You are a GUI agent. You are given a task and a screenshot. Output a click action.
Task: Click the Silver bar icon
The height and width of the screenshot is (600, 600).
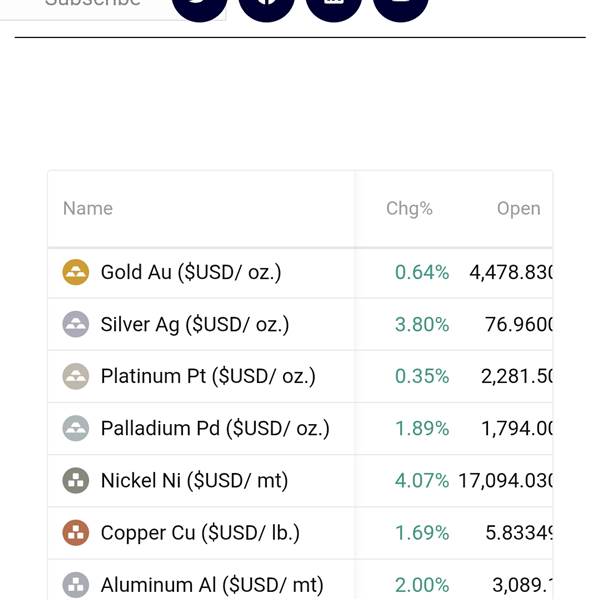click(x=76, y=324)
